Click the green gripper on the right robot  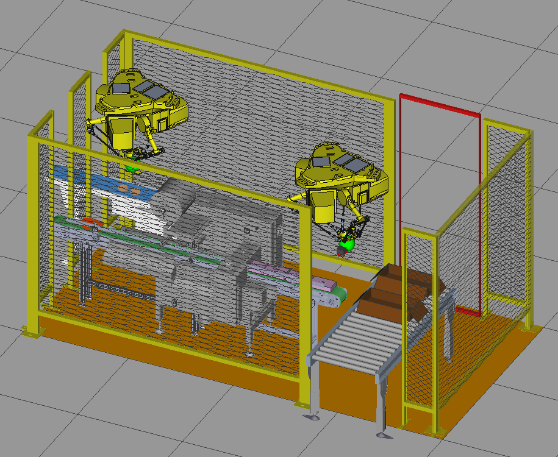346,245
